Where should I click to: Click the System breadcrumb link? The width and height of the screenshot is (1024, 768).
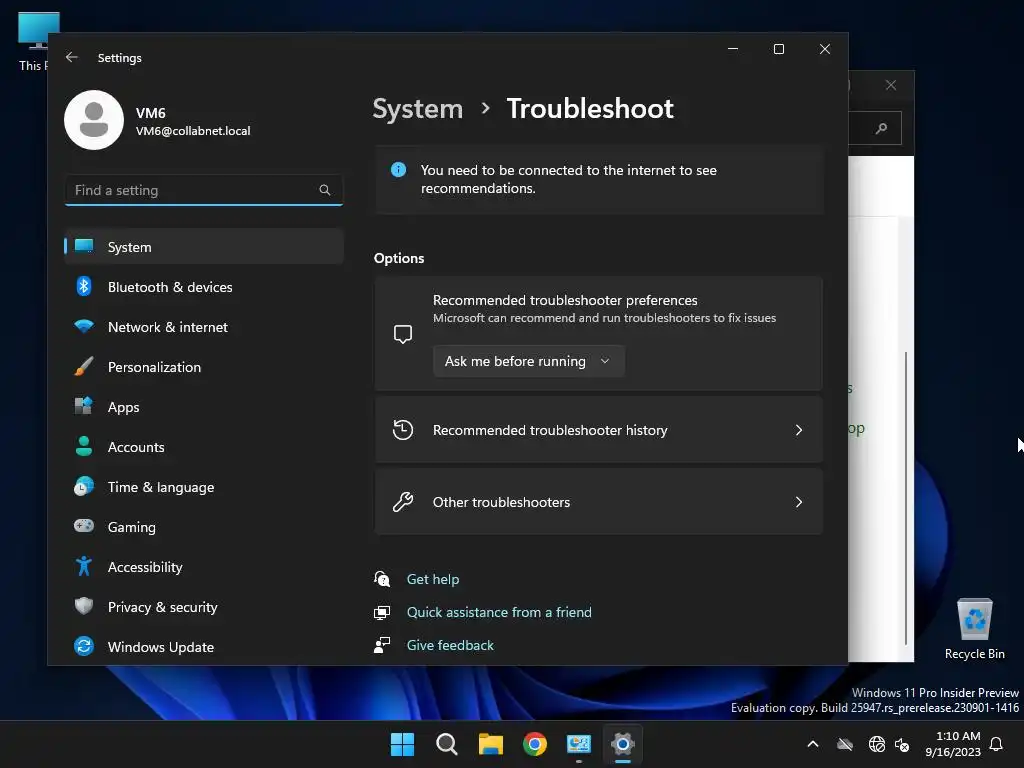point(417,108)
